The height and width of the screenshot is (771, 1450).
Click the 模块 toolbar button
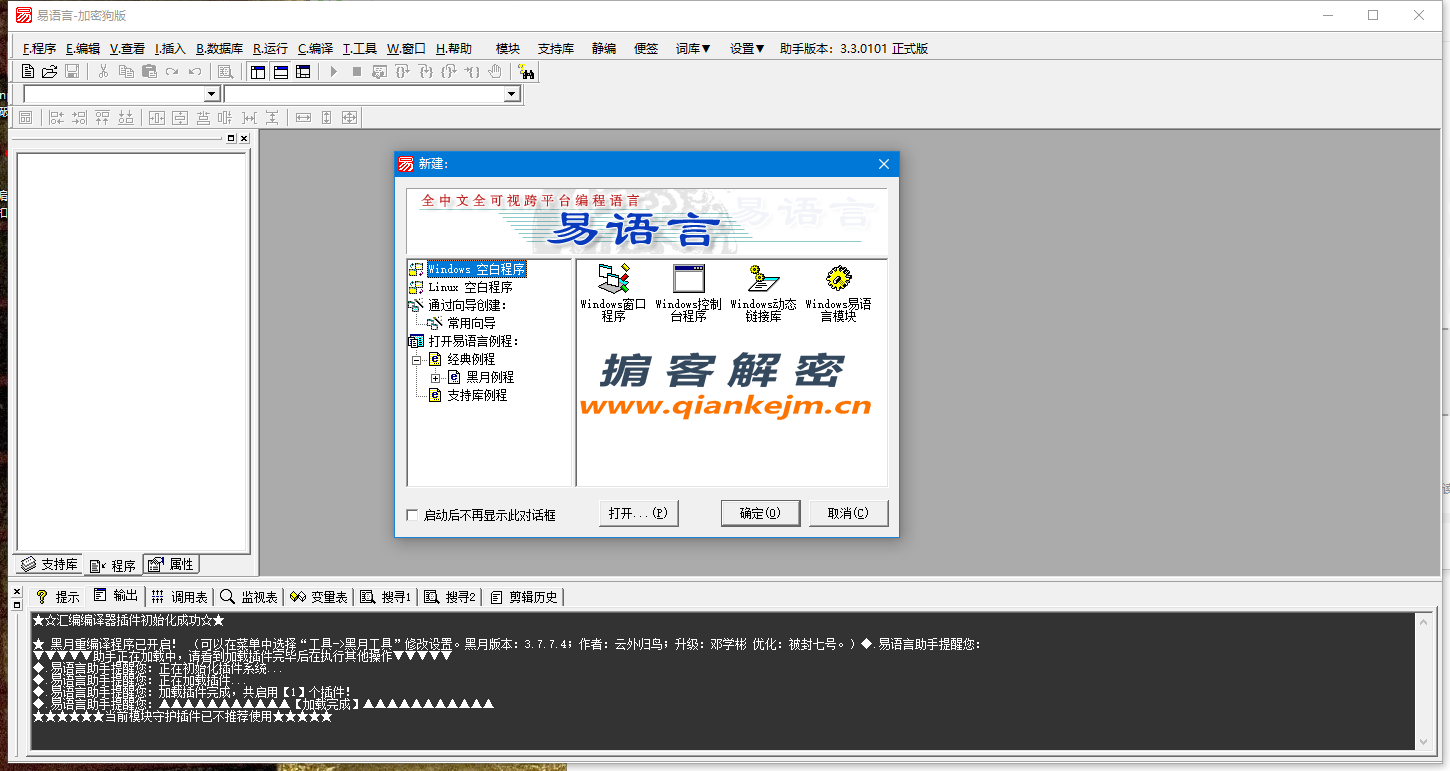[508, 48]
